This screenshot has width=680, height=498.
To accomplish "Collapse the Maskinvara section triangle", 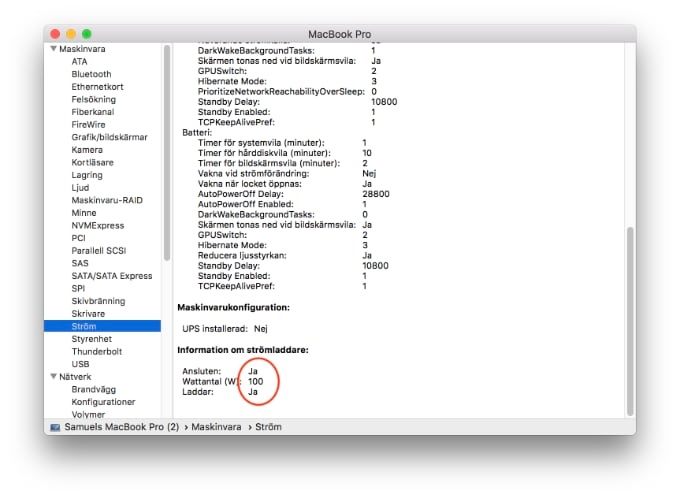I will pos(52,48).
